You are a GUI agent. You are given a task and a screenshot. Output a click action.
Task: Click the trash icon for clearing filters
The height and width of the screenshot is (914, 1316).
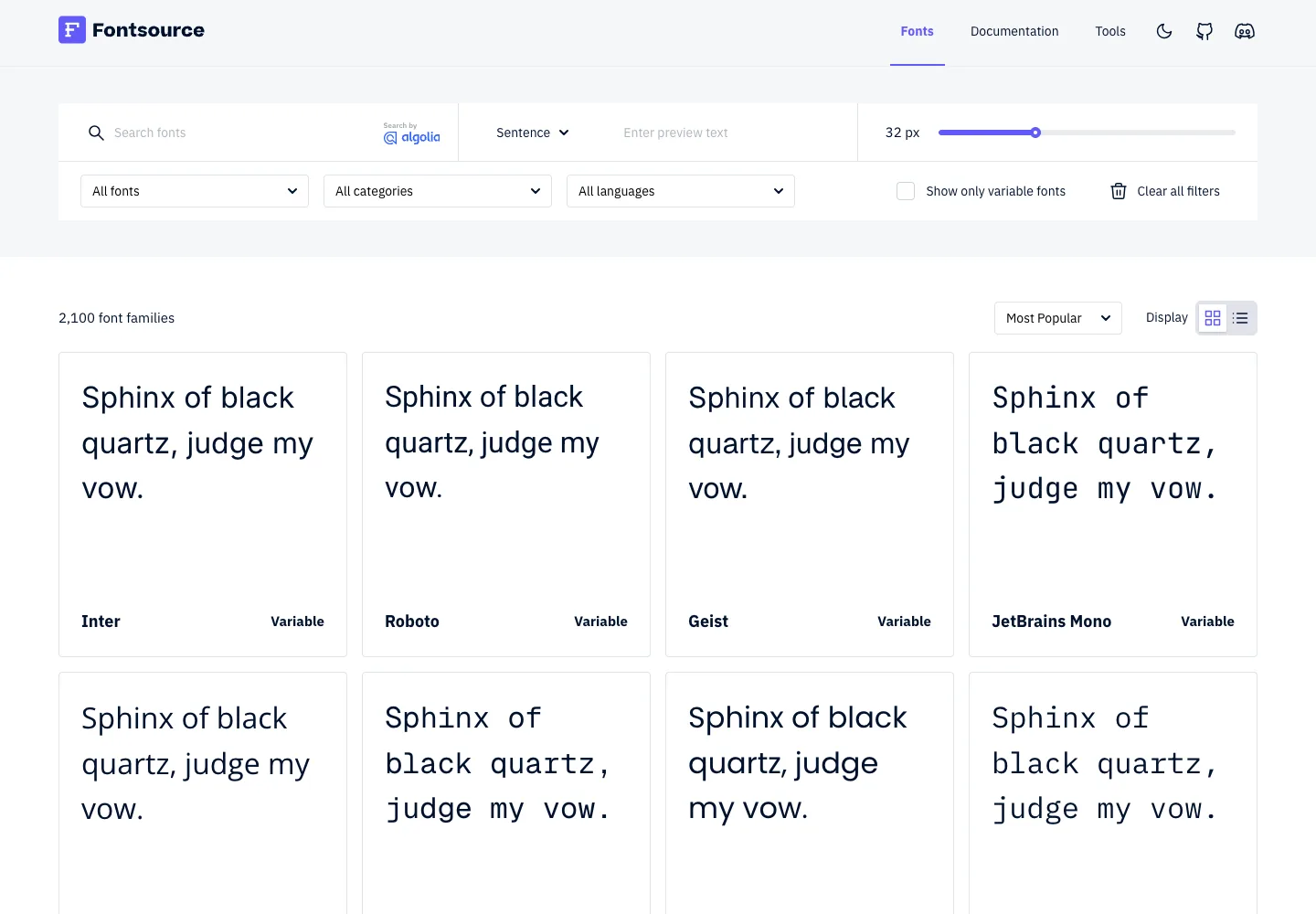click(x=1119, y=191)
